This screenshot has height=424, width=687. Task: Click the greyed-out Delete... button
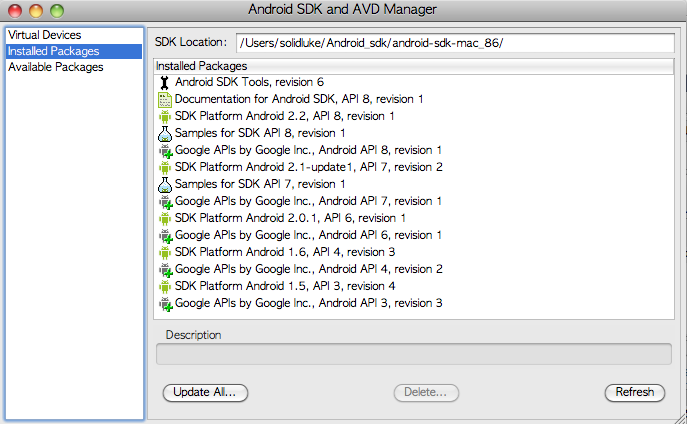point(426,392)
